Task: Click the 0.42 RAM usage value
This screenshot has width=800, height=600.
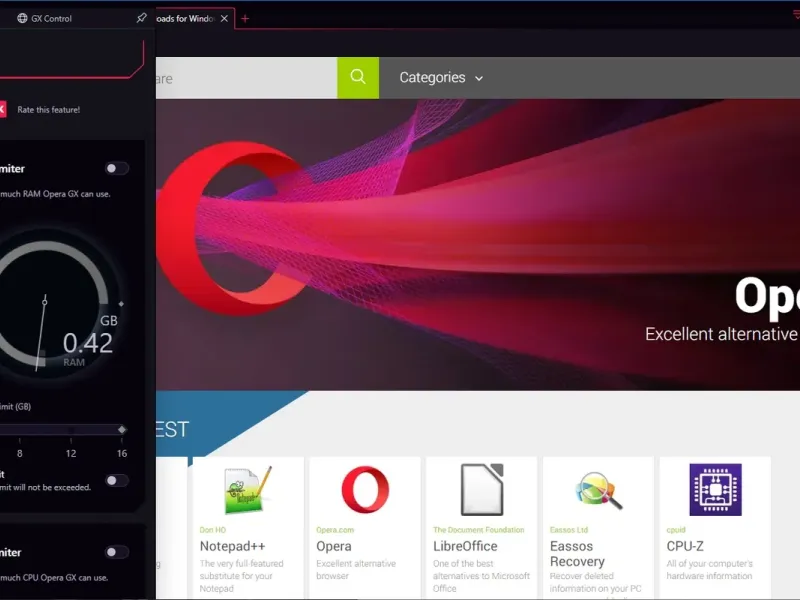Action: click(88, 343)
